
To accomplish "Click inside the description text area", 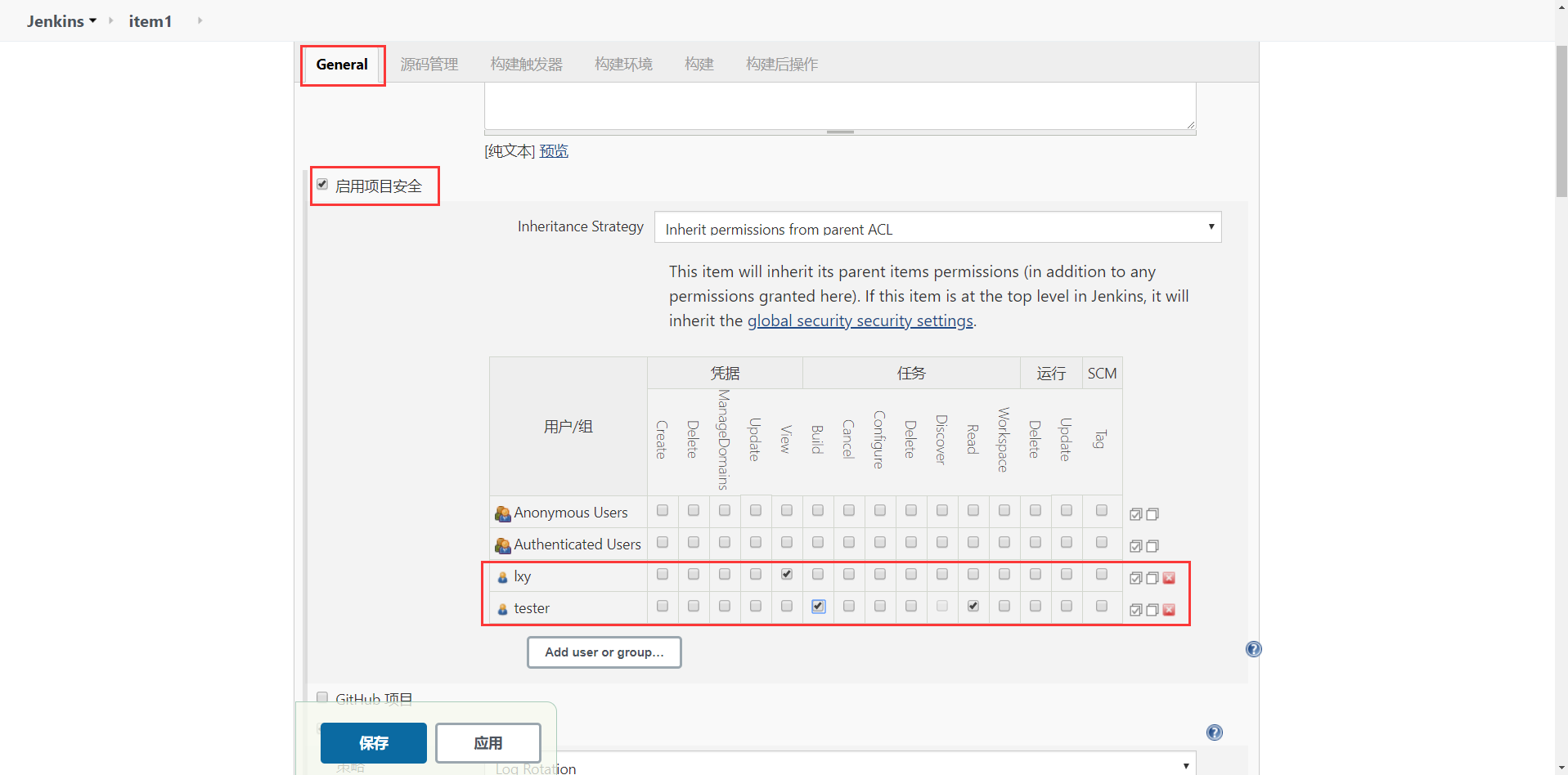I will point(840,105).
